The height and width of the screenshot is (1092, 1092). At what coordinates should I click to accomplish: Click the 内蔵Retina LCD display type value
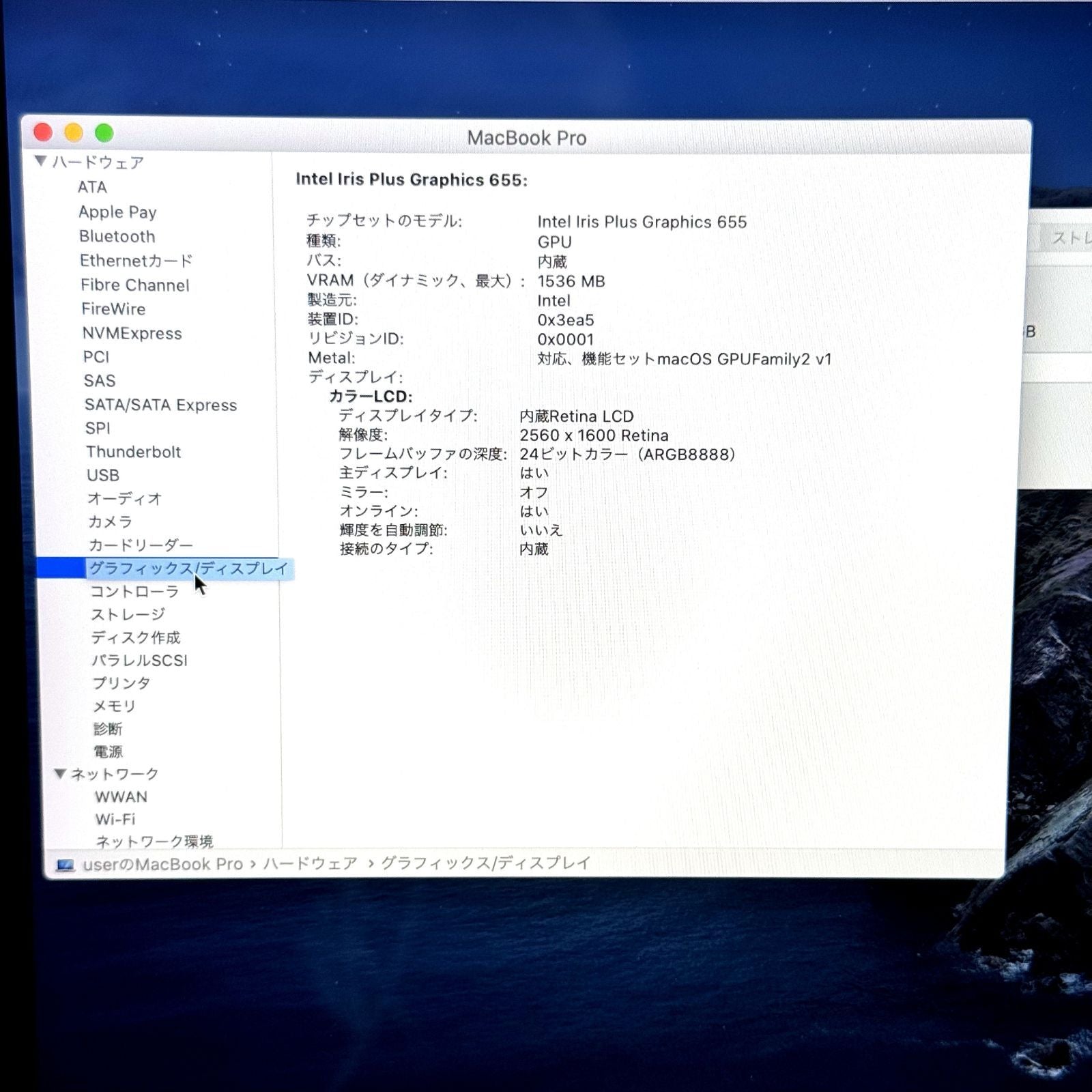[577, 416]
